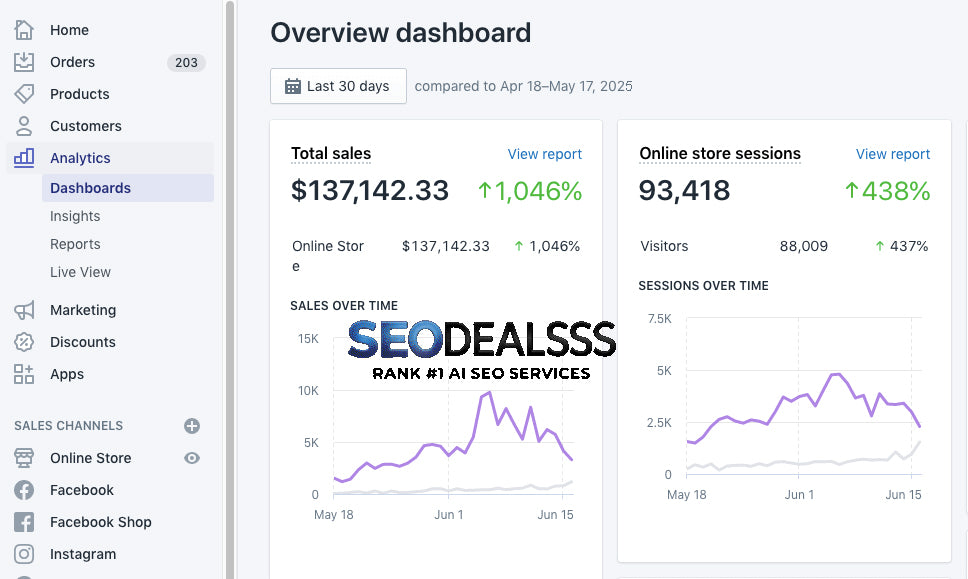
Task: View report for Online store sessions
Action: coord(892,154)
